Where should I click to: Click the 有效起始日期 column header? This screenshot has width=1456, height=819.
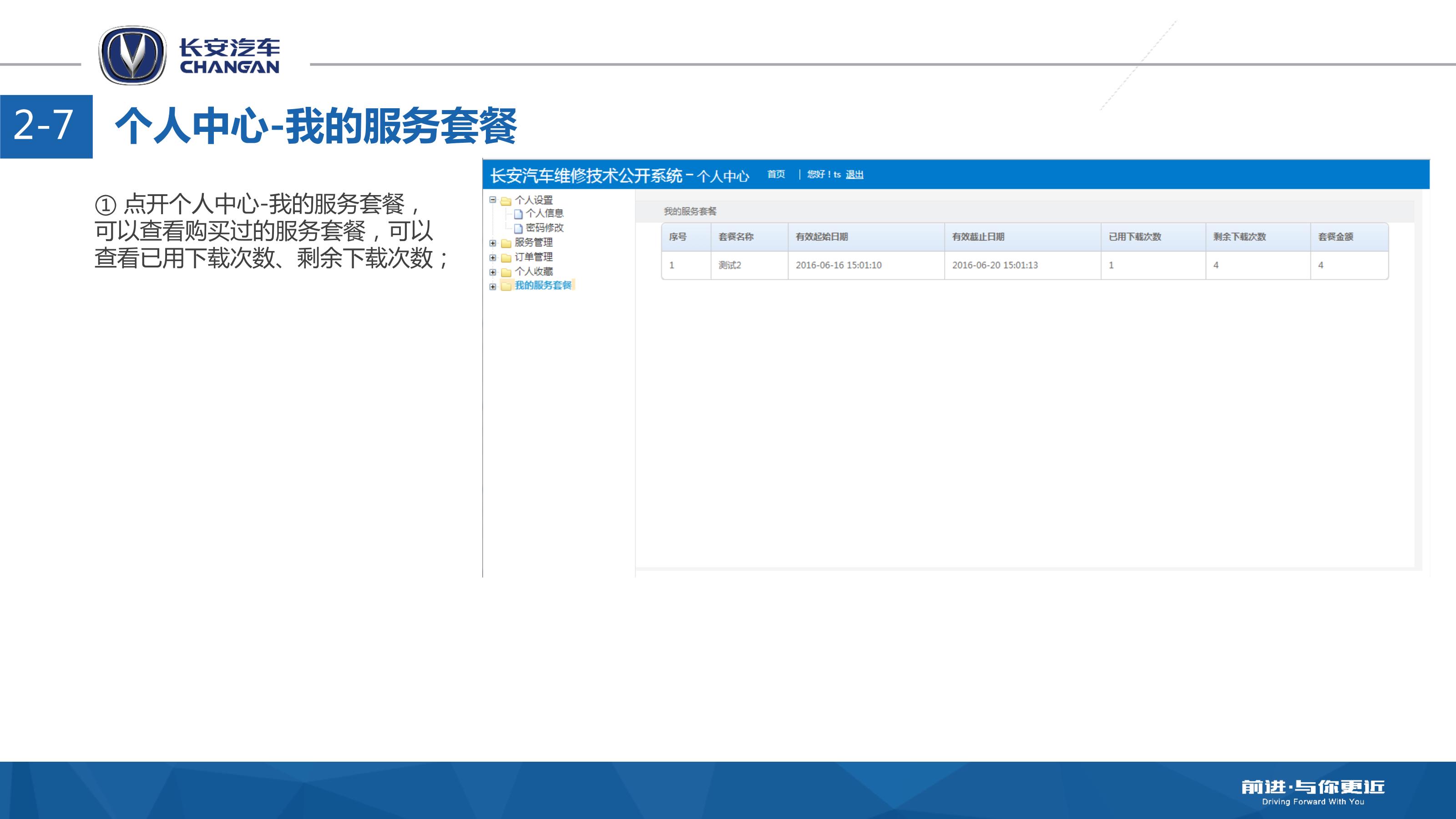[x=821, y=236]
